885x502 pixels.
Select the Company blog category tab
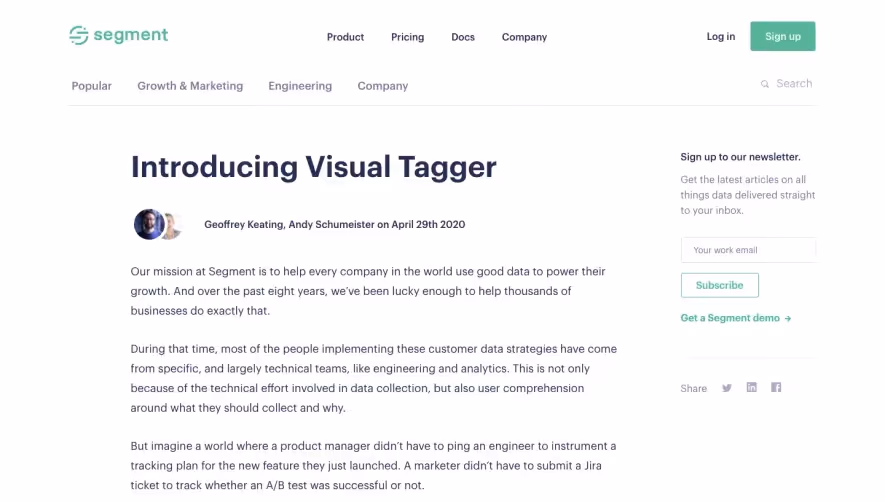tap(383, 86)
